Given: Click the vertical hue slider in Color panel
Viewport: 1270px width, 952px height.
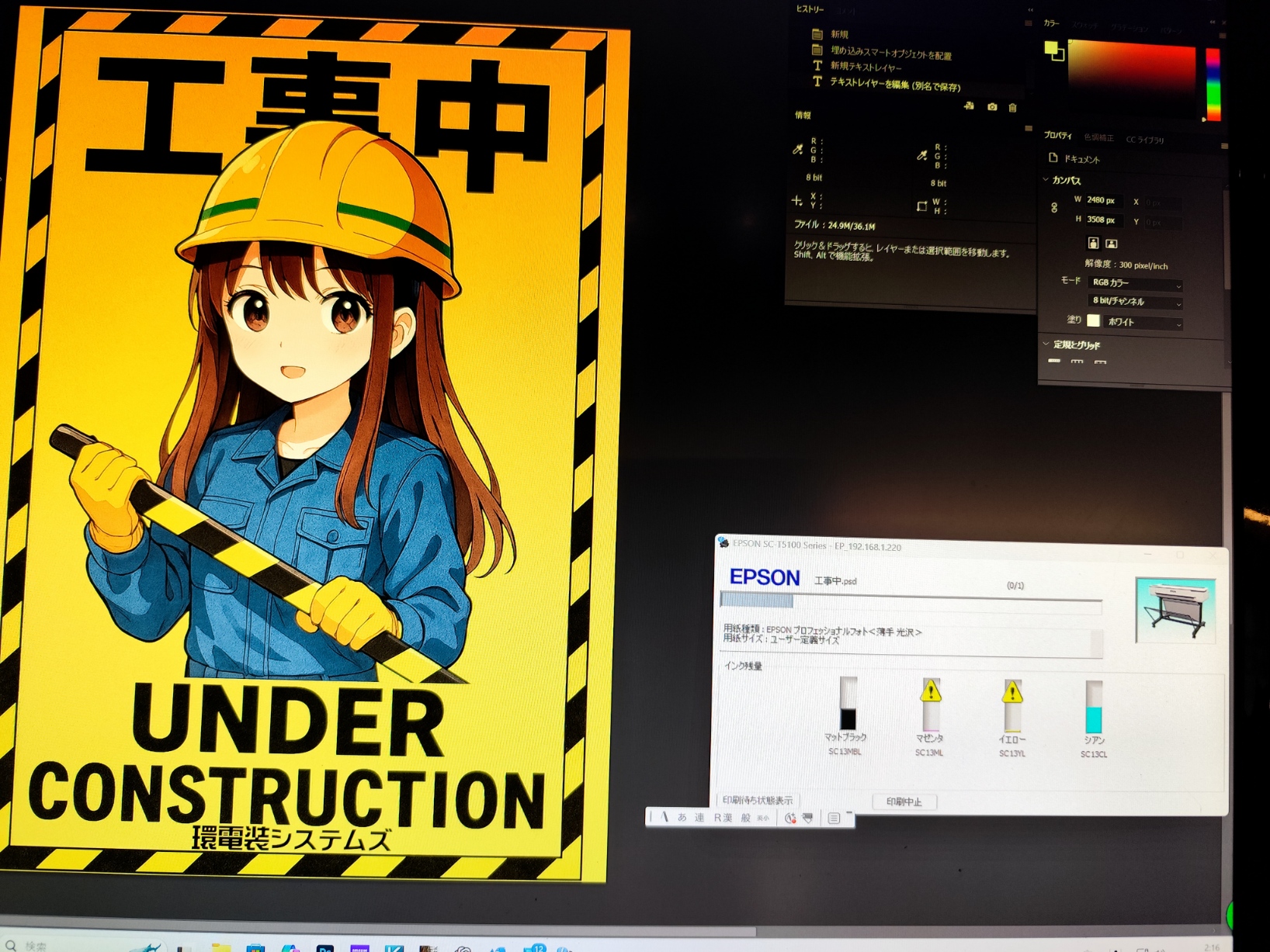Looking at the screenshot, I should [x=1213, y=85].
